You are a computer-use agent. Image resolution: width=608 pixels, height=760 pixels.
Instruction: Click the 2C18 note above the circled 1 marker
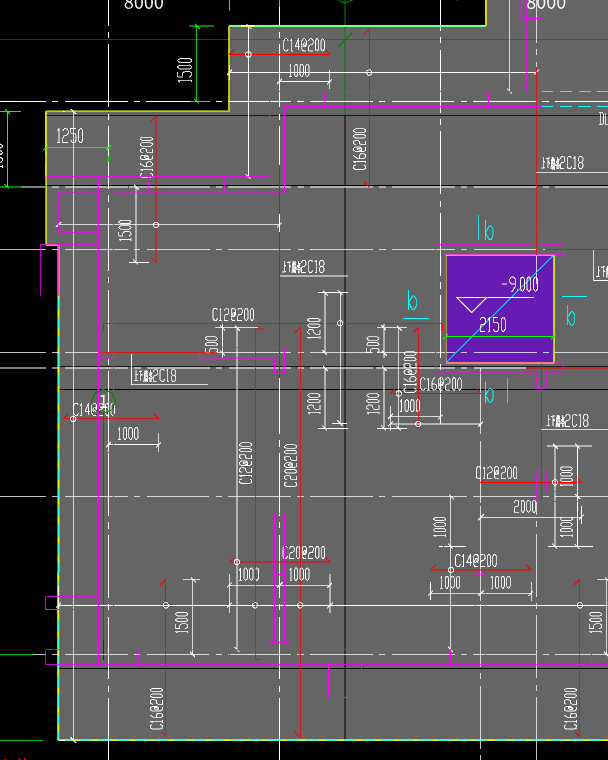(x=155, y=376)
